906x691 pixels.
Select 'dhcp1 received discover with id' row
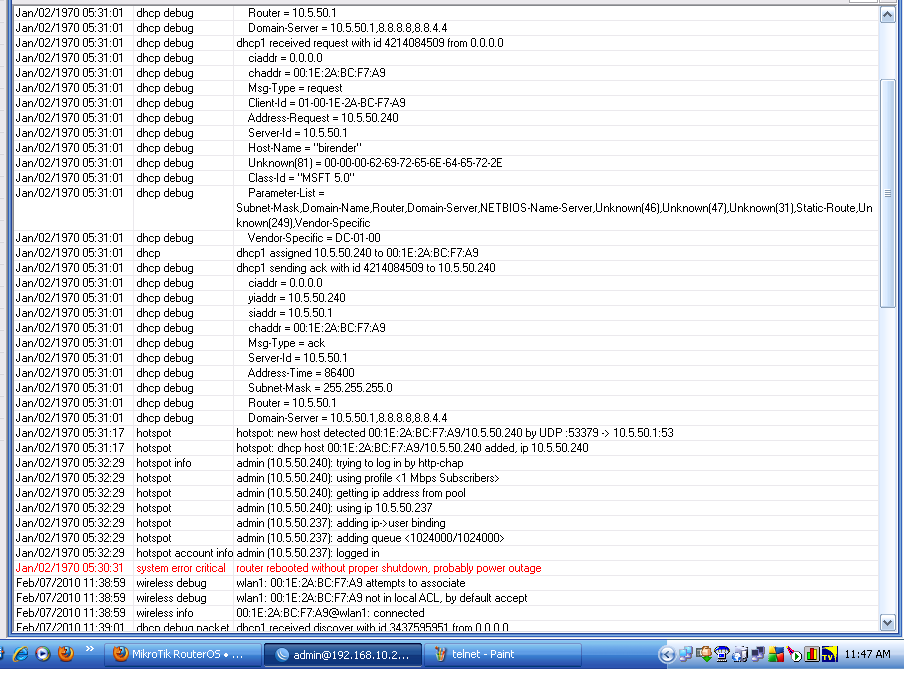pos(445,627)
